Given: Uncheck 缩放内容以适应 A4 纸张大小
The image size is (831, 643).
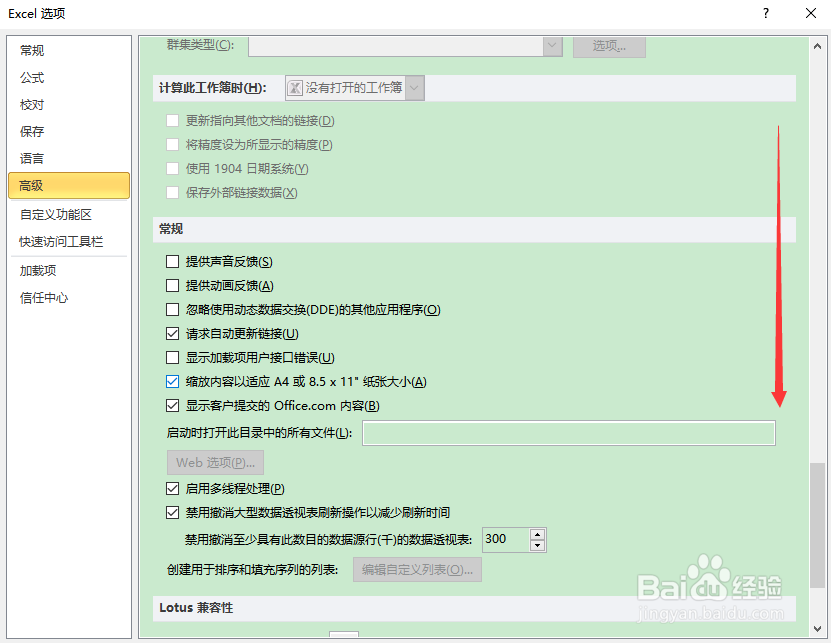Looking at the screenshot, I should pos(172,381).
